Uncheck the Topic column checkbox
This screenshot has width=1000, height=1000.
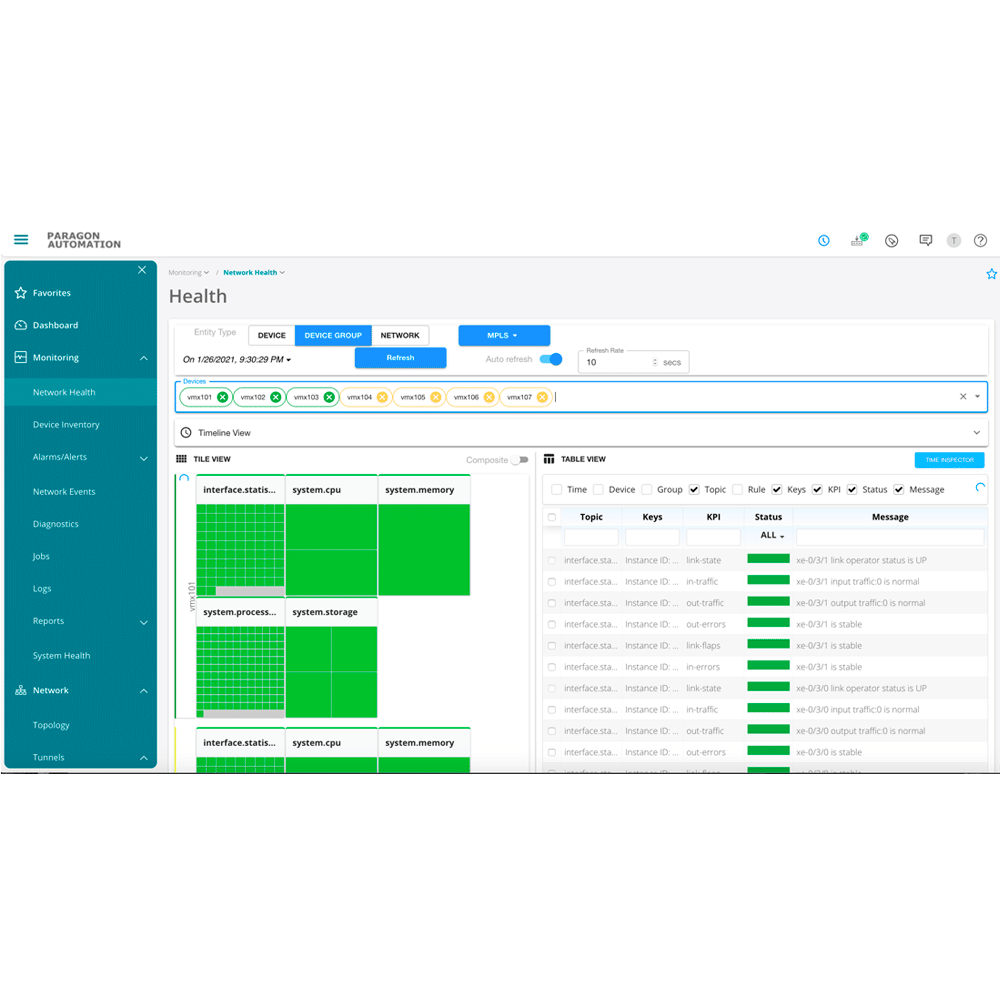pyautogui.click(x=694, y=490)
